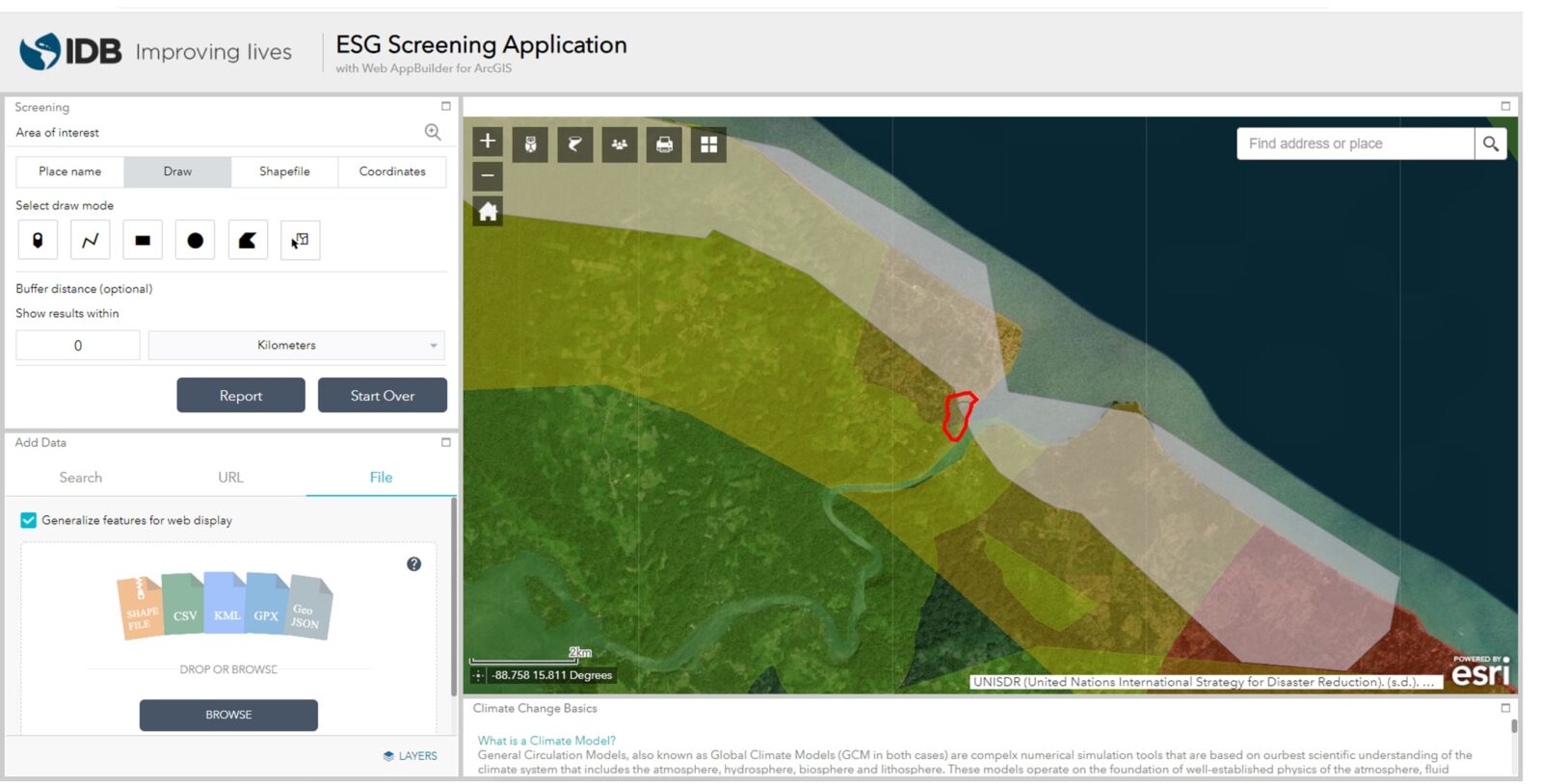Choose the circle draw mode
Image resolution: width=1542 pixels, height=784 pixels.
(195, 240)
